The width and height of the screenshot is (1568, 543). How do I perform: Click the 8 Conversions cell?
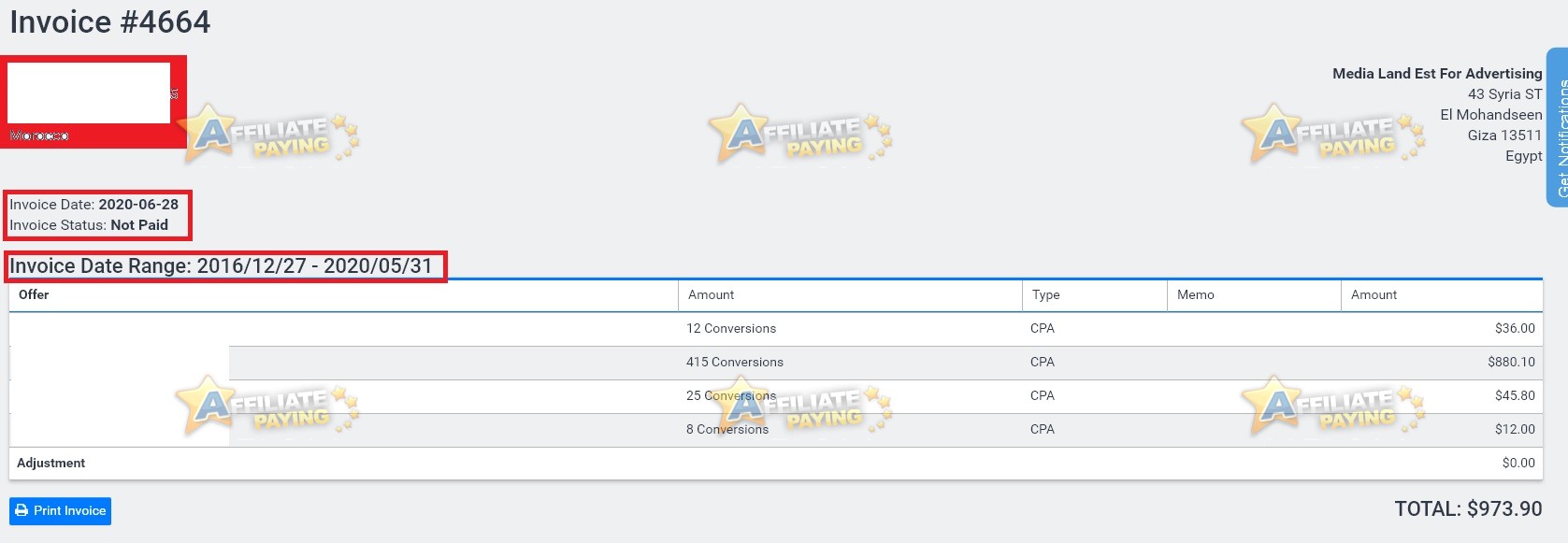pyautogui.click(x=727, y=430)
